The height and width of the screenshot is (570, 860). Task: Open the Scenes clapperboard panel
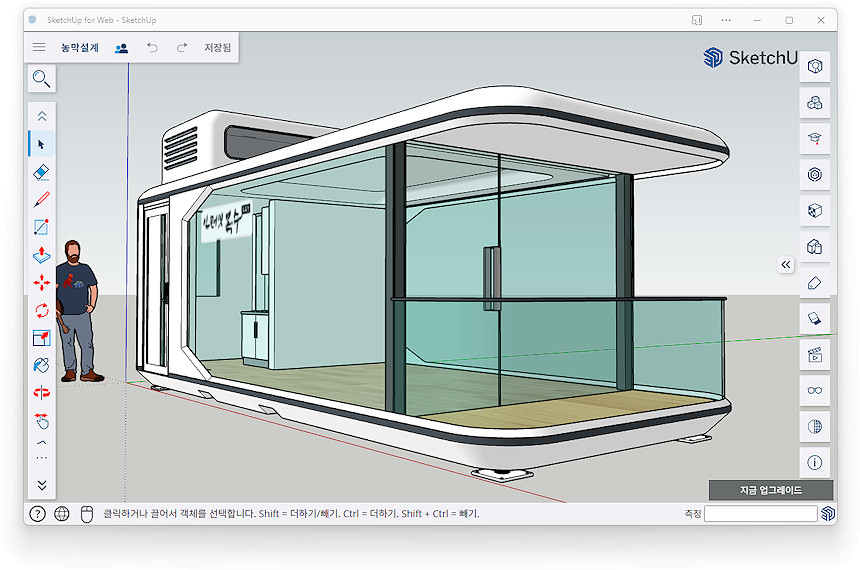(x=814, y=355)
